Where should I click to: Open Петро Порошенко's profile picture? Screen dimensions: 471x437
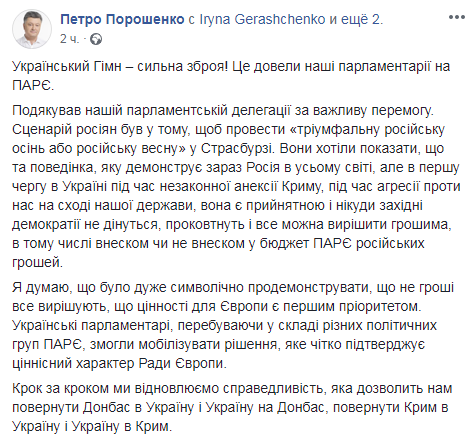tap(32, 29)
